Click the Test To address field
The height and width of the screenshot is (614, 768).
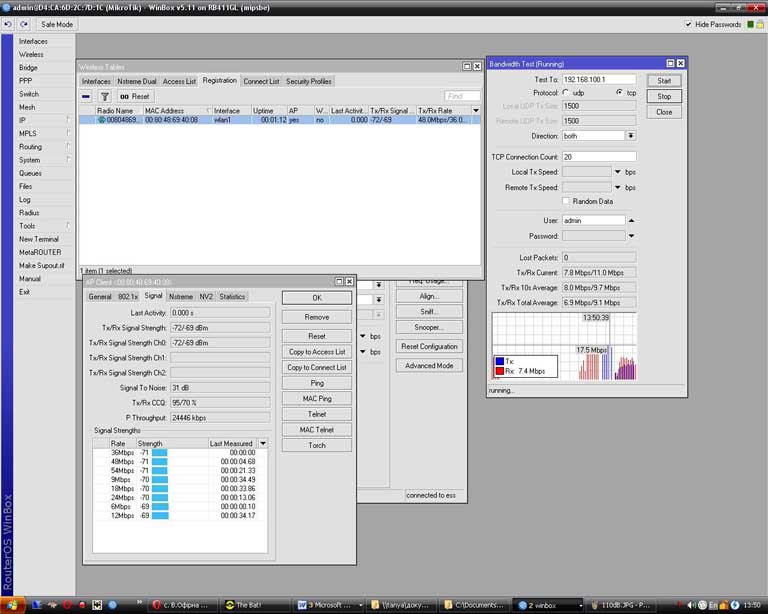point(599,79)
